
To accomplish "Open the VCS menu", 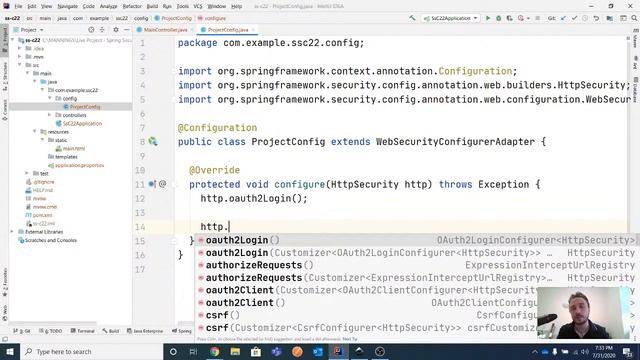I will point(198,6).
